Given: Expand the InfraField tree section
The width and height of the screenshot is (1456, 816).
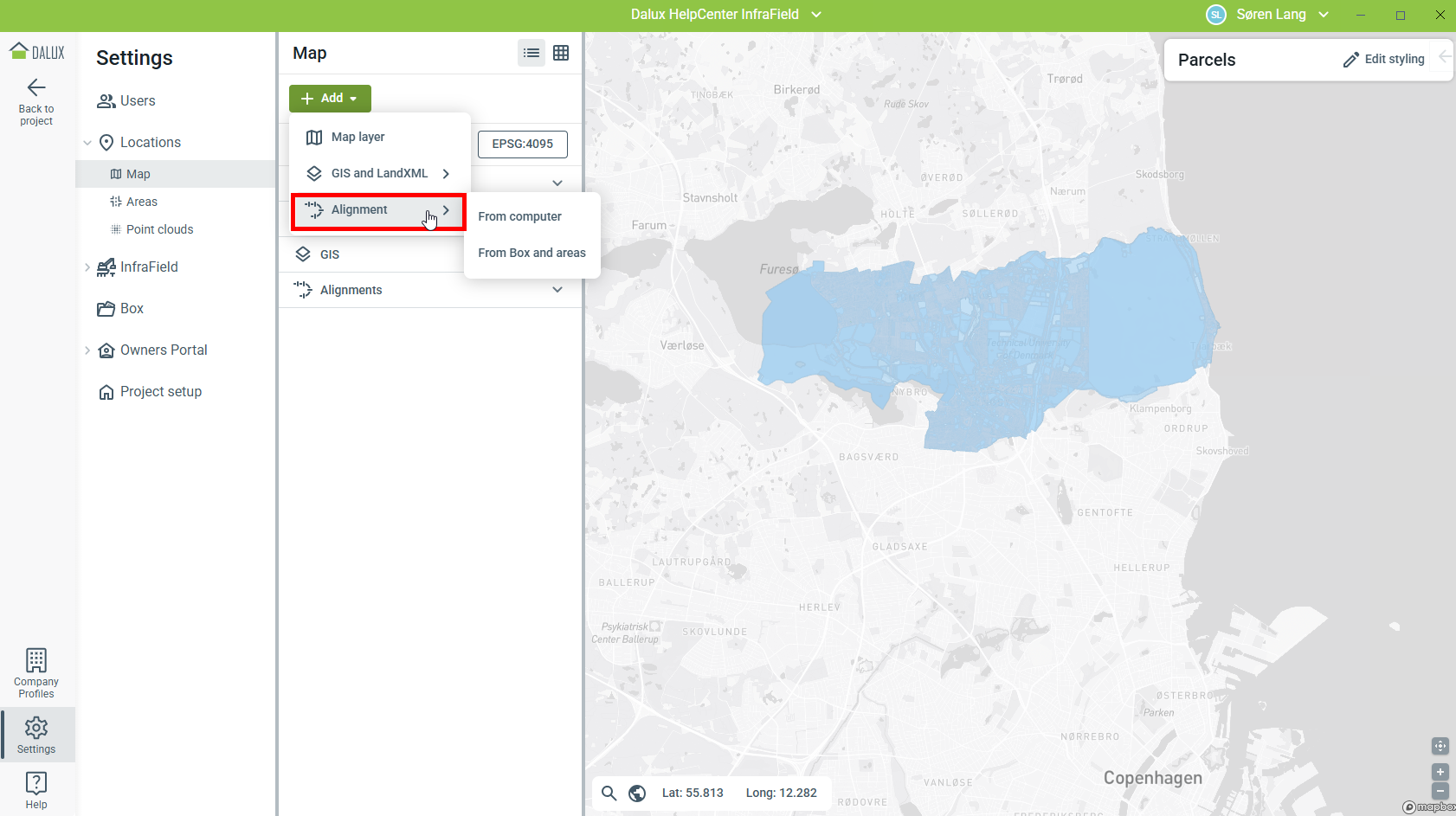Looking at the screenshot, I should point(87,267).
